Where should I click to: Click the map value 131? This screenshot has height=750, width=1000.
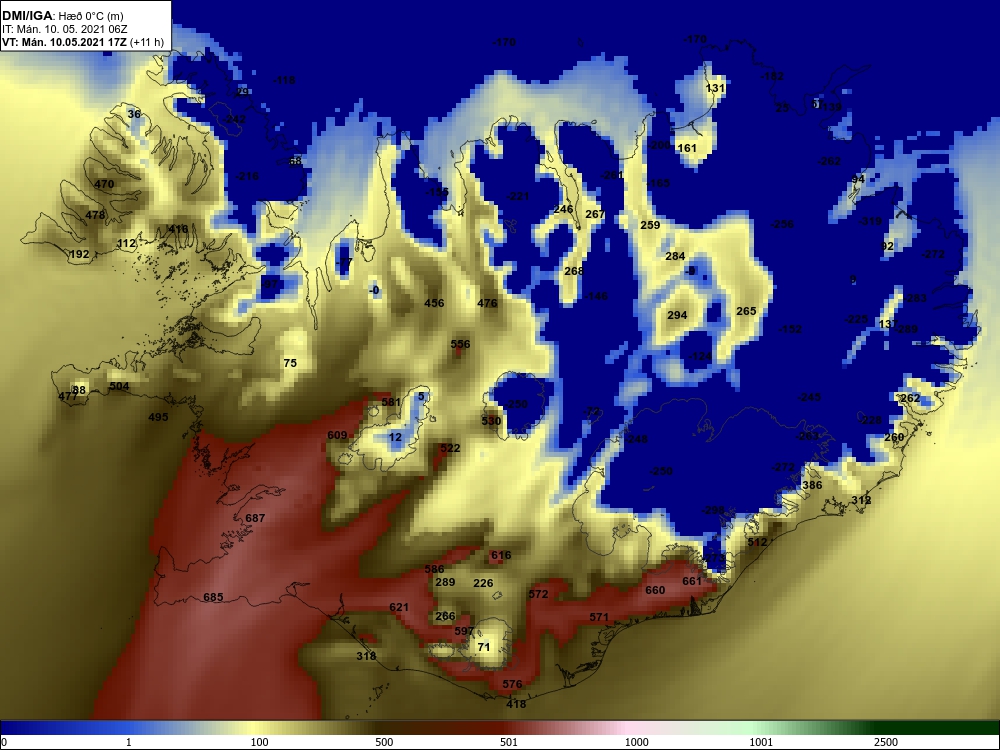(x=716, y=89)
